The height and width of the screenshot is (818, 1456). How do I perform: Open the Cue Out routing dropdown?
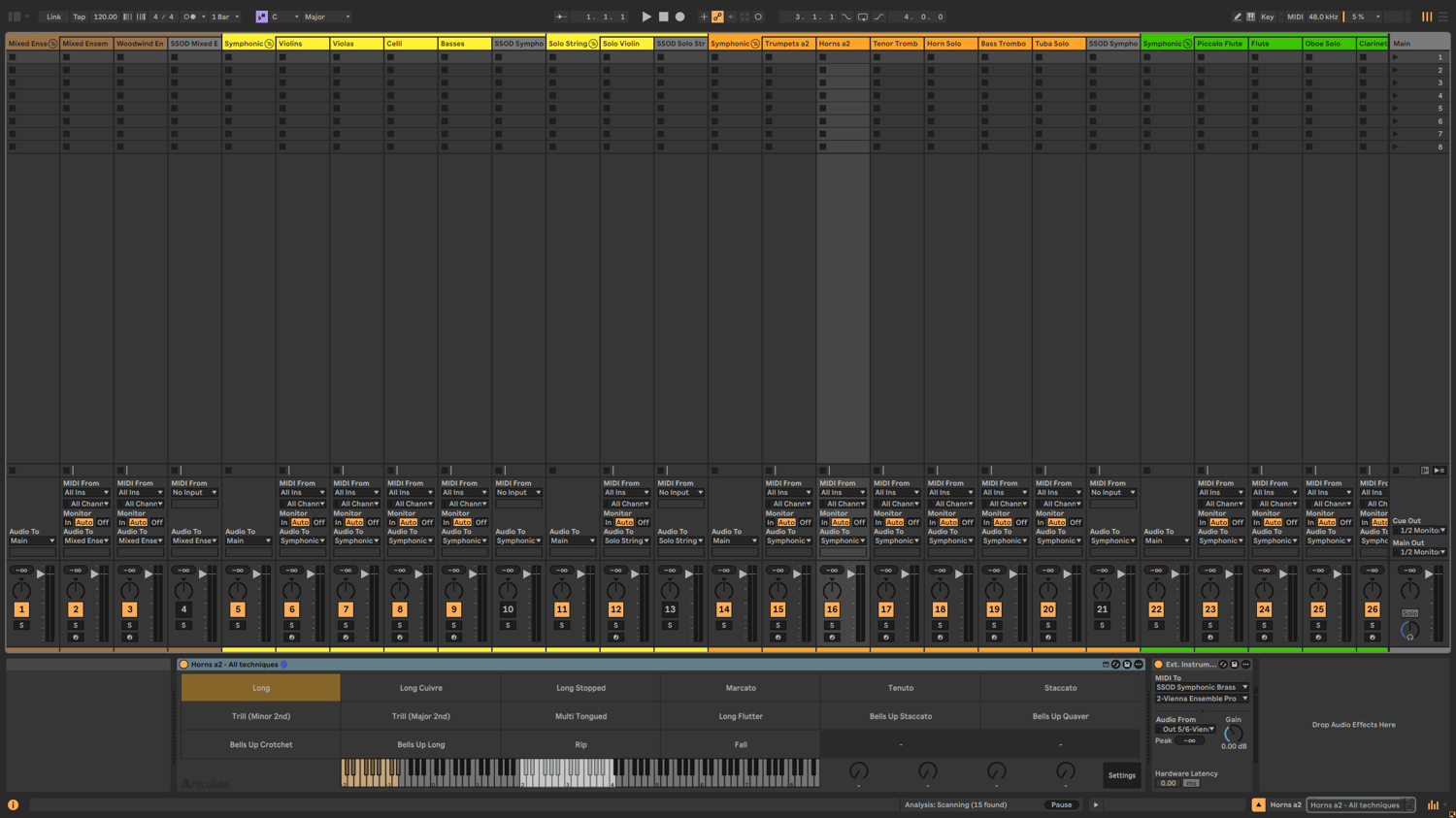pyautogui.click(x=1422, y=531)
